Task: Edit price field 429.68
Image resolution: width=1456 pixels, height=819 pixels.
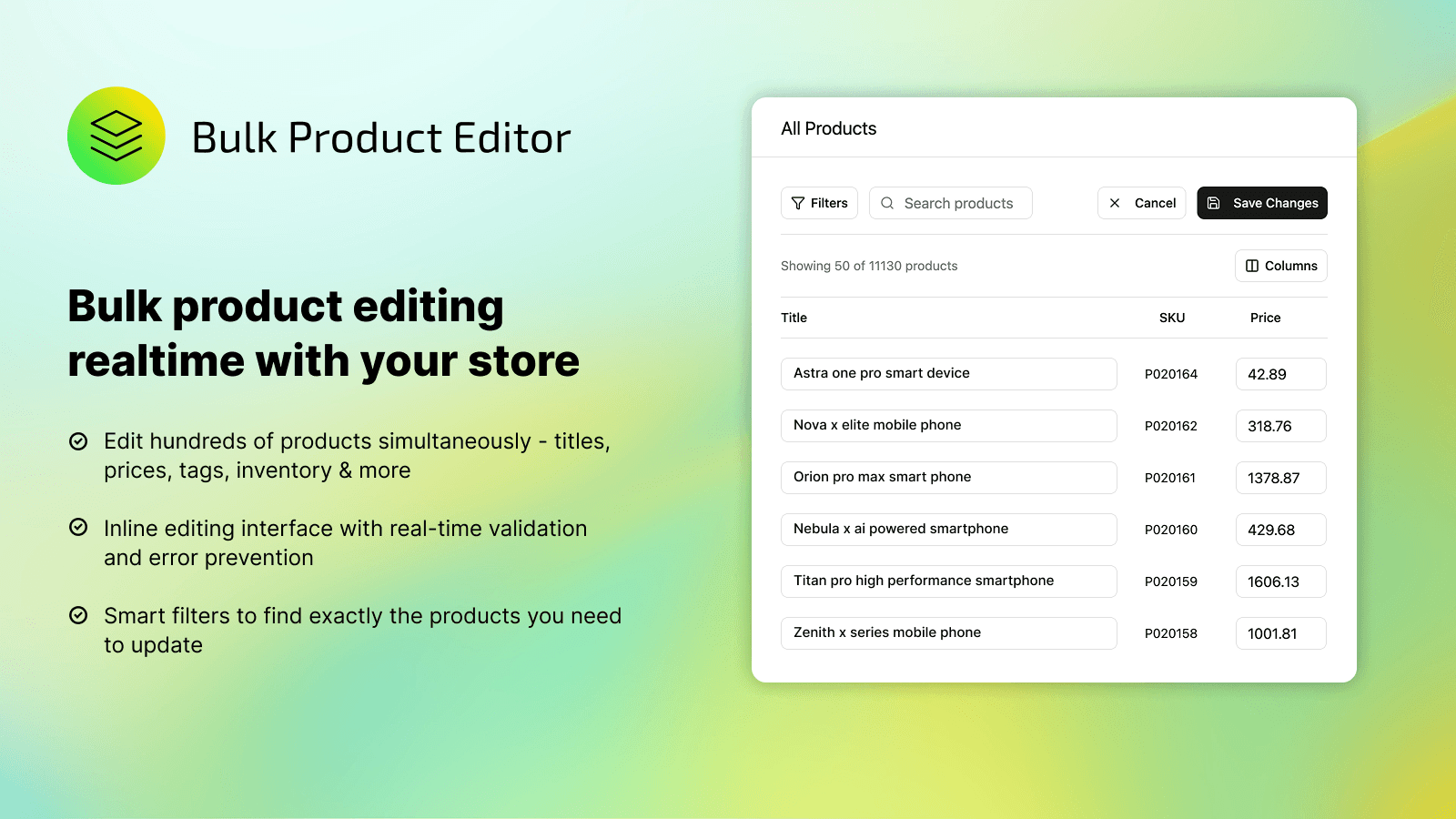Action: coord(1281,530)
